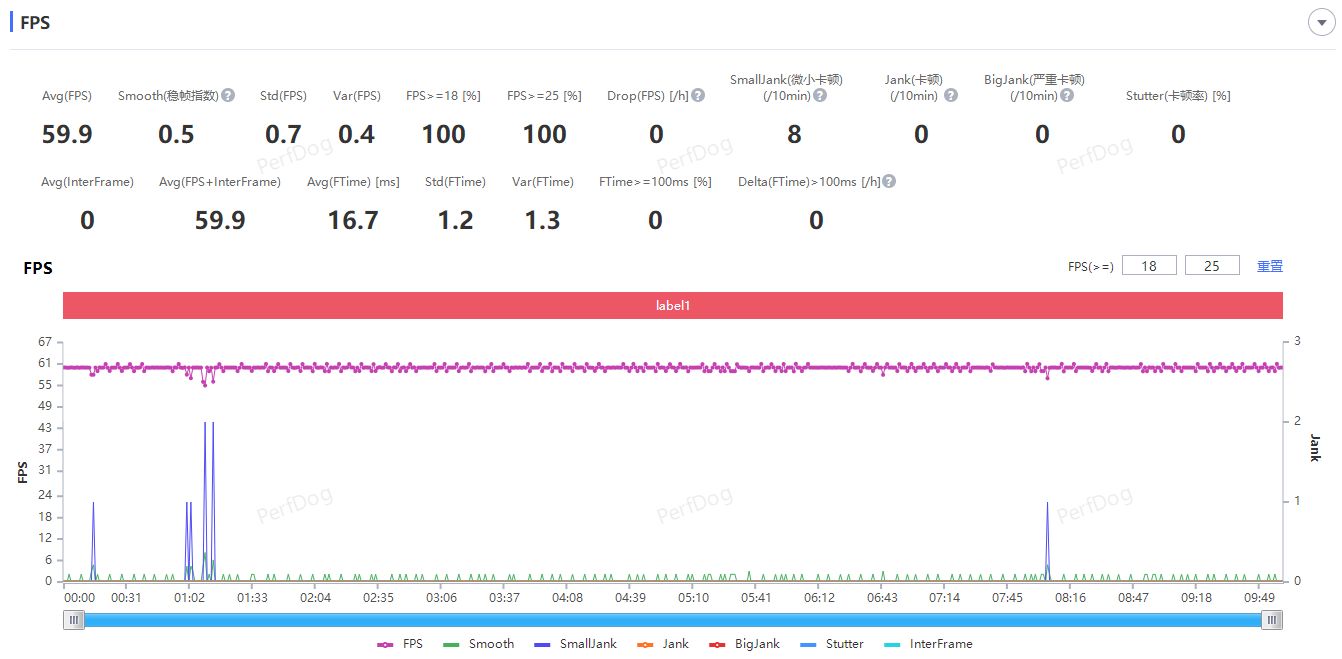The width and height of the screenshot is (1342, 659).
Task: Click the Var(FPS) value 0.4
Action: click(356, 134)
